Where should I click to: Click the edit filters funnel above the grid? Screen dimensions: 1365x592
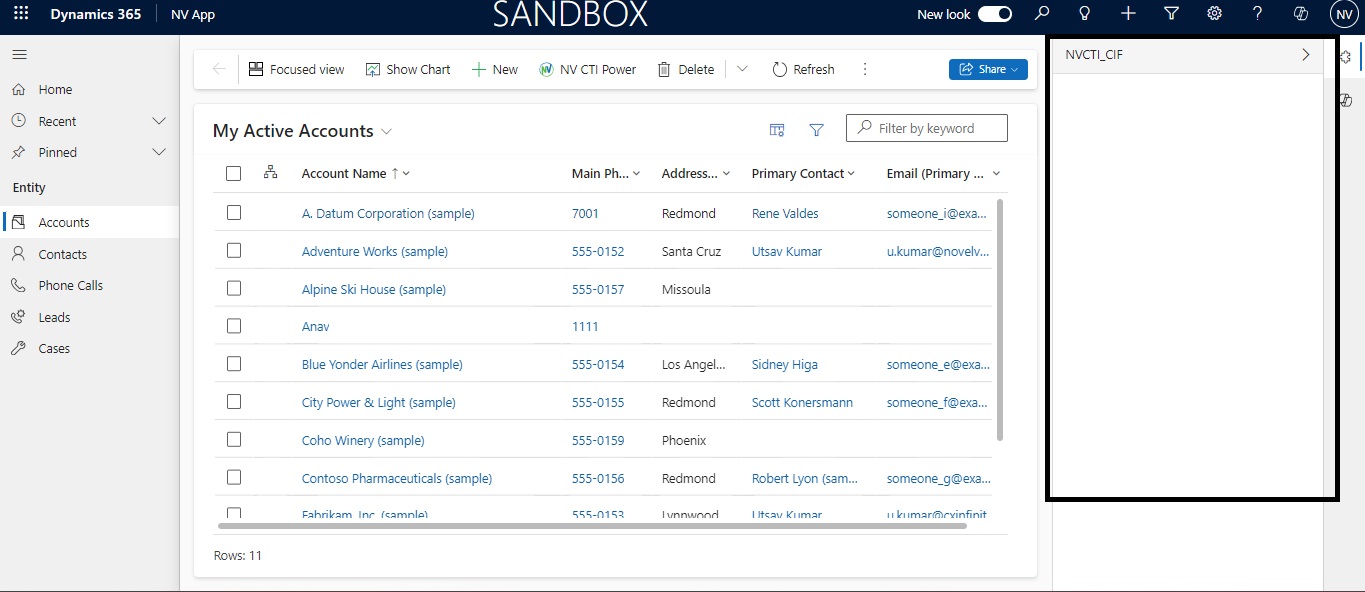coord(816,130)
